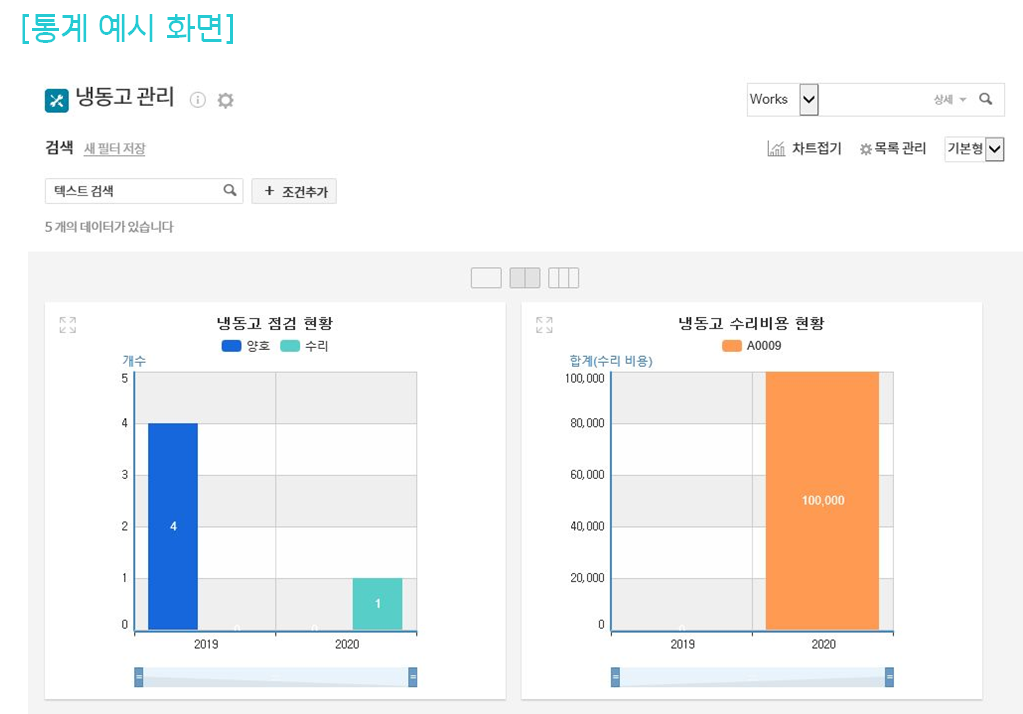This screenshot has width=1023, height=714.
Task: Open settings gear next to 냉동고 관리
Action: point(226,100)
